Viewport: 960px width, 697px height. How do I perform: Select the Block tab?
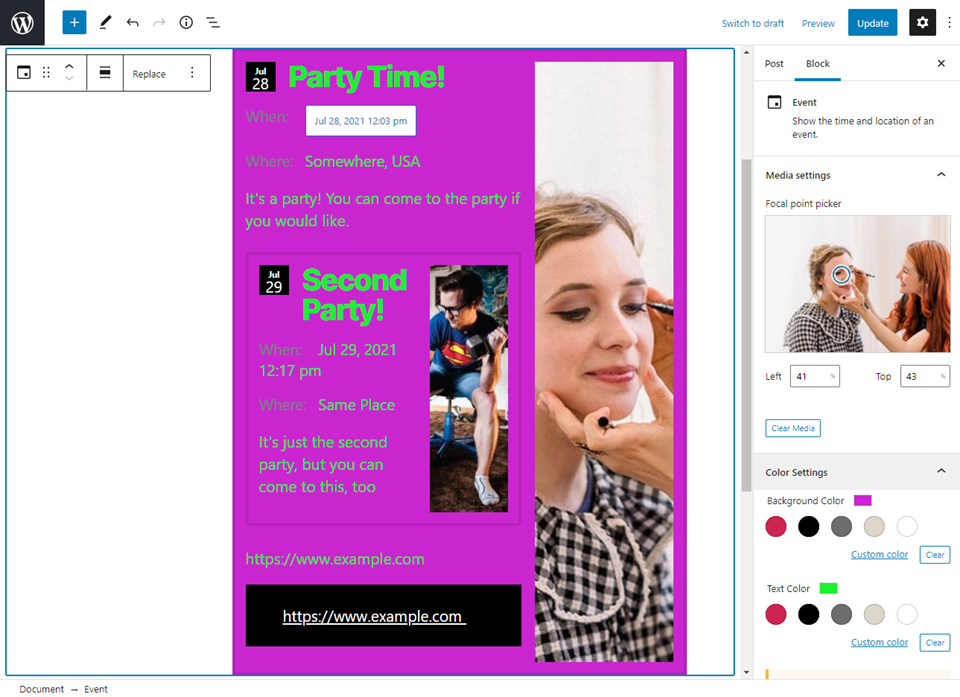(x=818, y=64)
